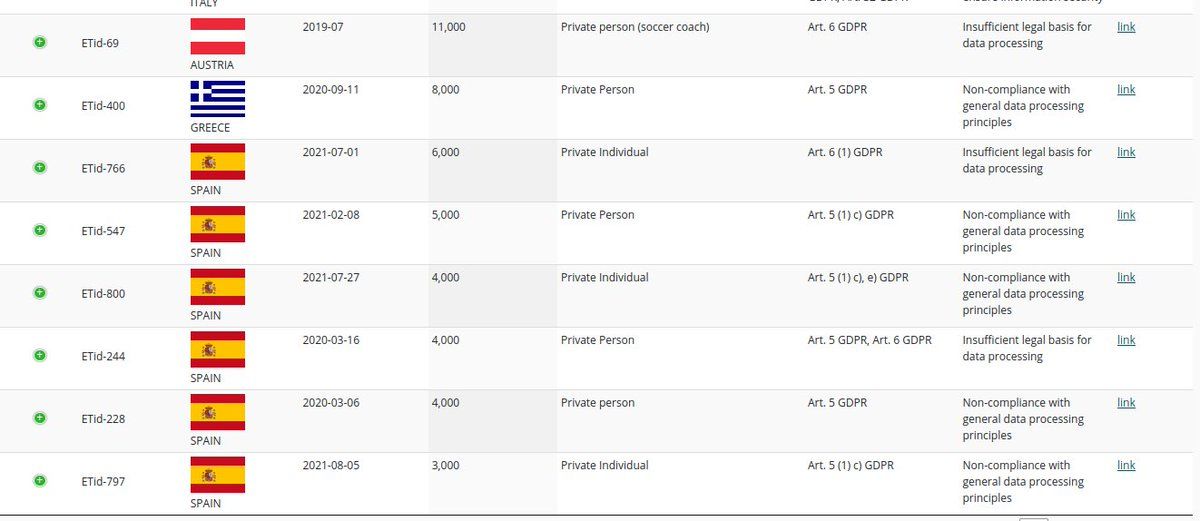
Task: Expand the ETid-766 row
Action: [x=40, y=168]
